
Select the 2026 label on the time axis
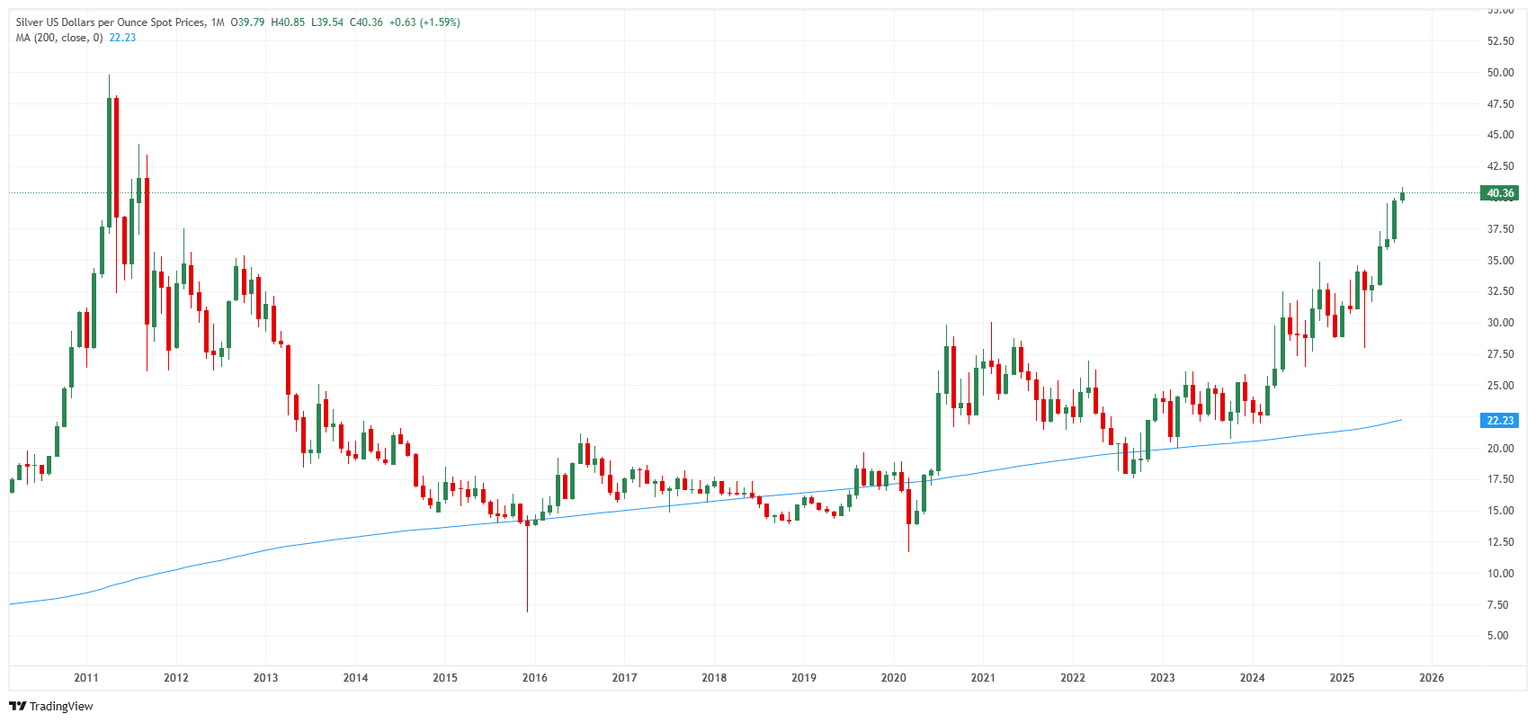coord(1434,677)
